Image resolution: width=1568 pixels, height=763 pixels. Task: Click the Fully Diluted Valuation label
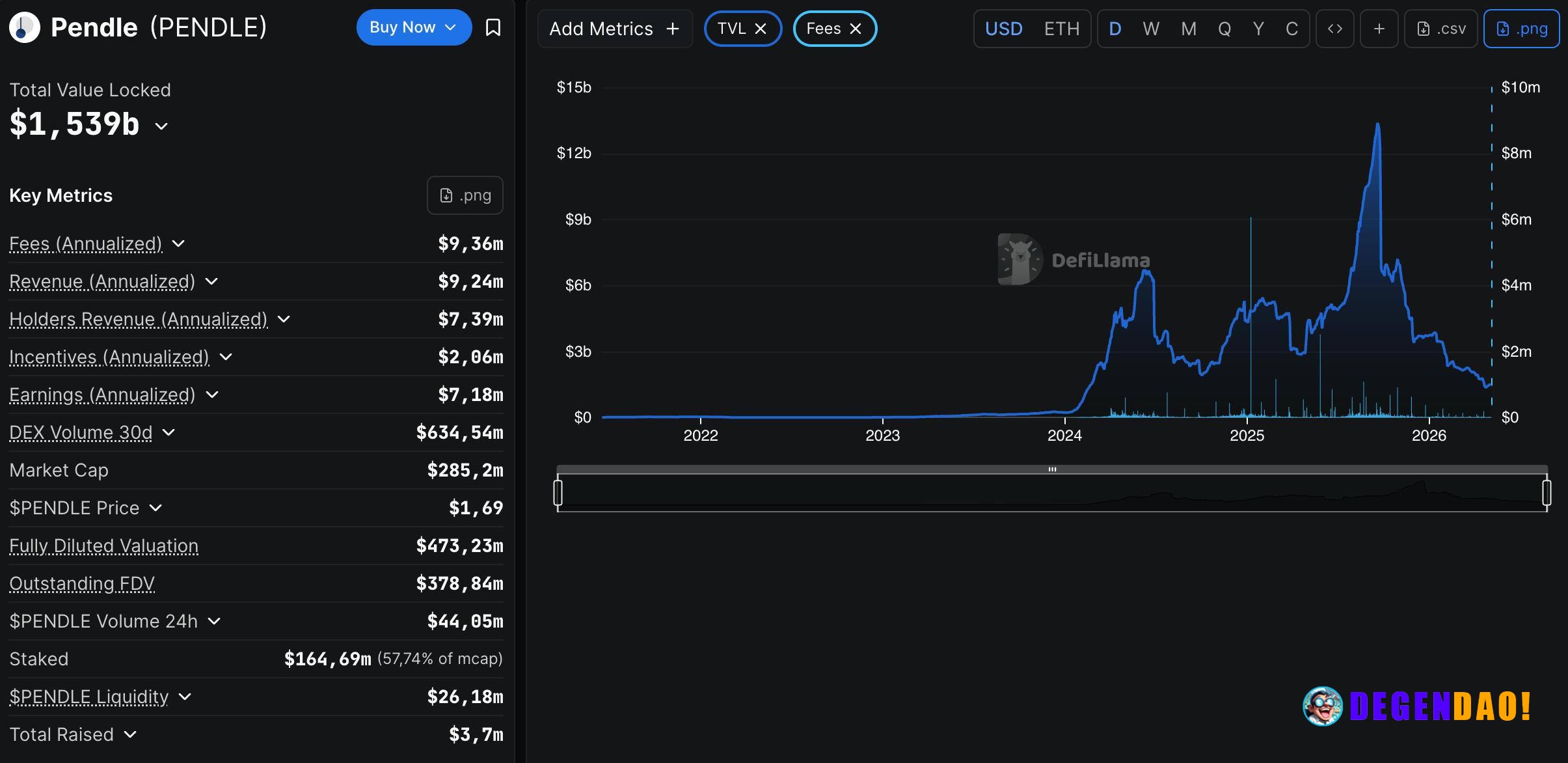(104, 546)
